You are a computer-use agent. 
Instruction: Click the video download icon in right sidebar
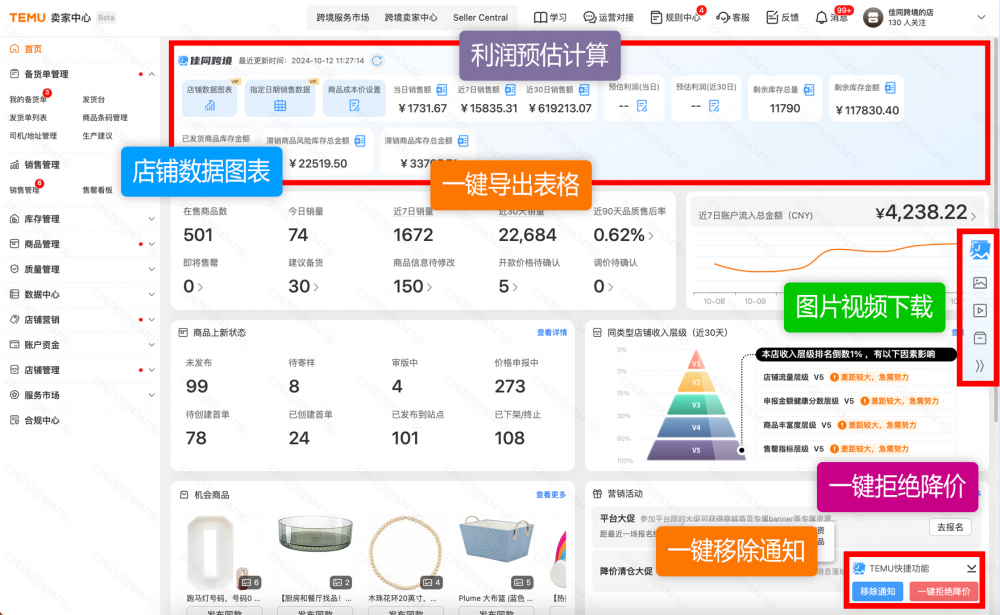[979, 311]
